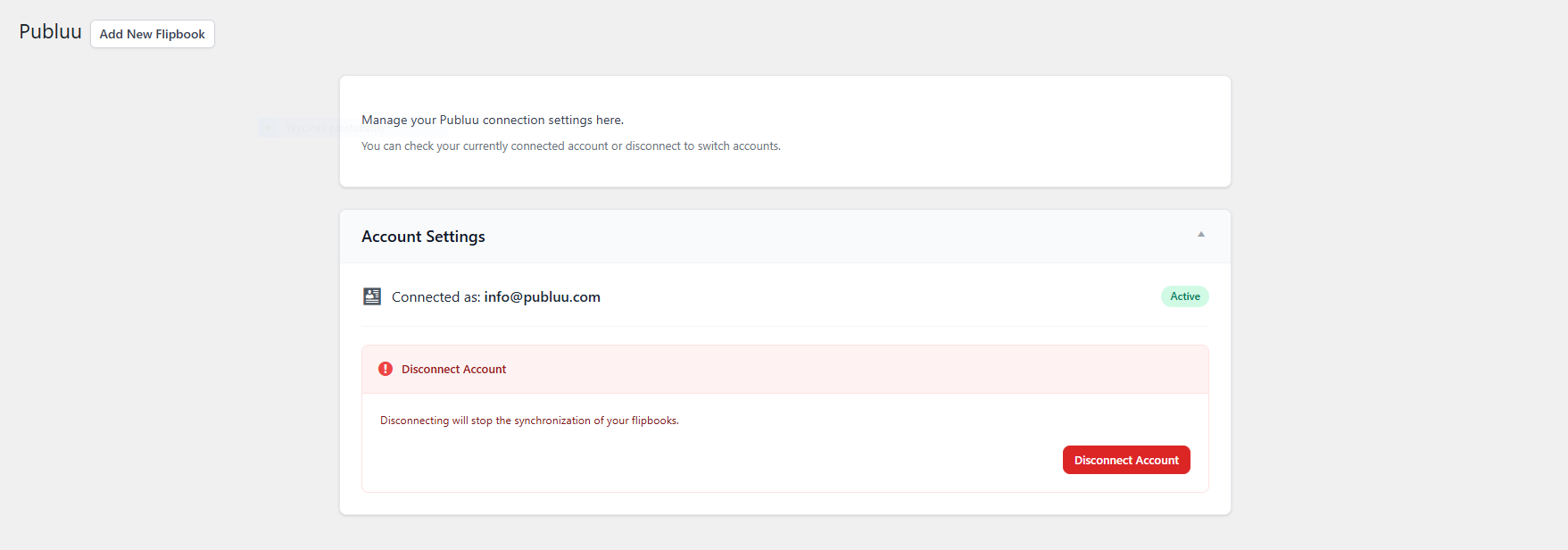
Task: Click the Add New Flipbook button
Action: 153,34
